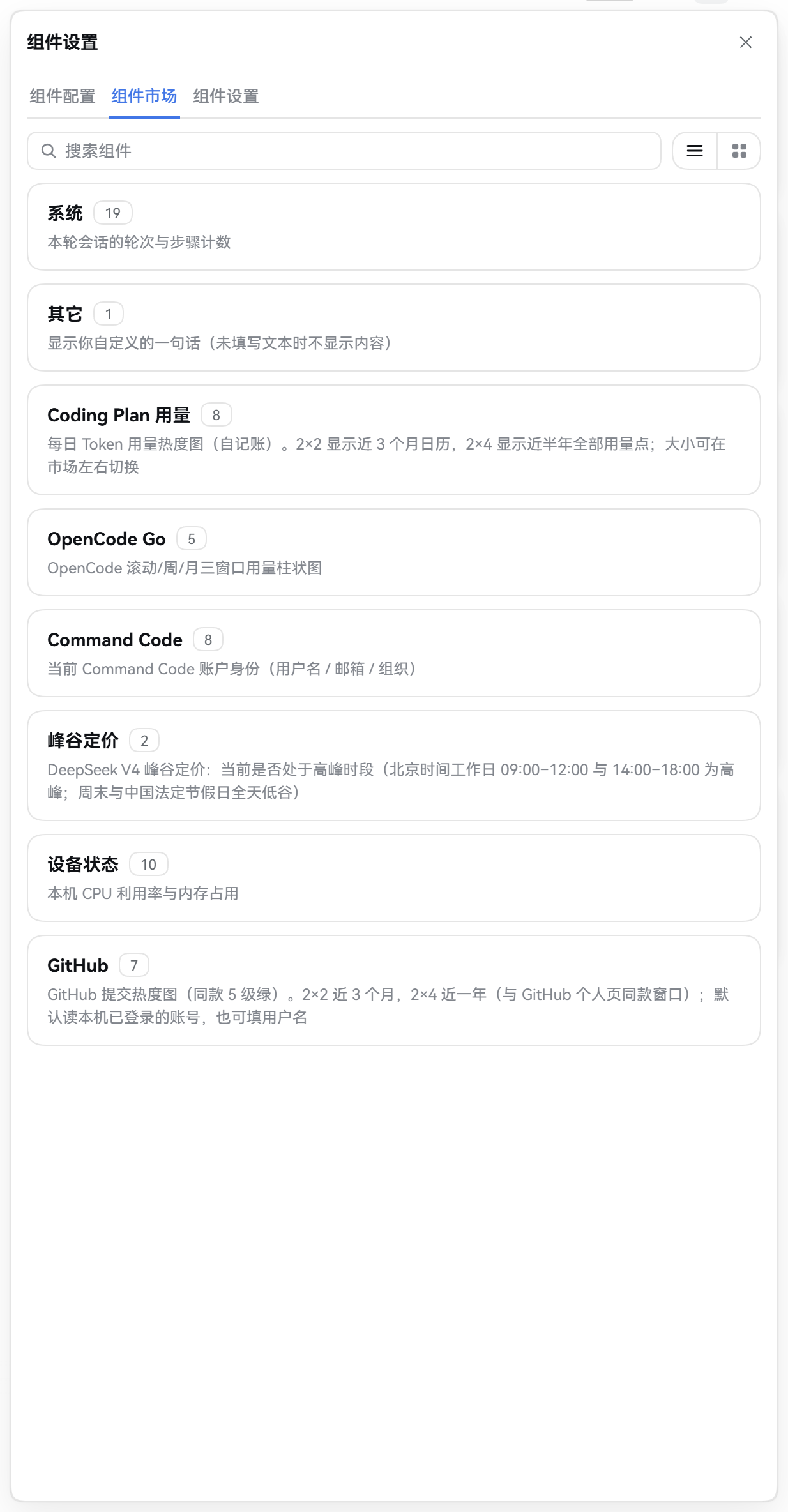Image resolution: width=788 pixels, height=1512 pixels.
Task: Open the GitHub category card
Action: [394, 990]
